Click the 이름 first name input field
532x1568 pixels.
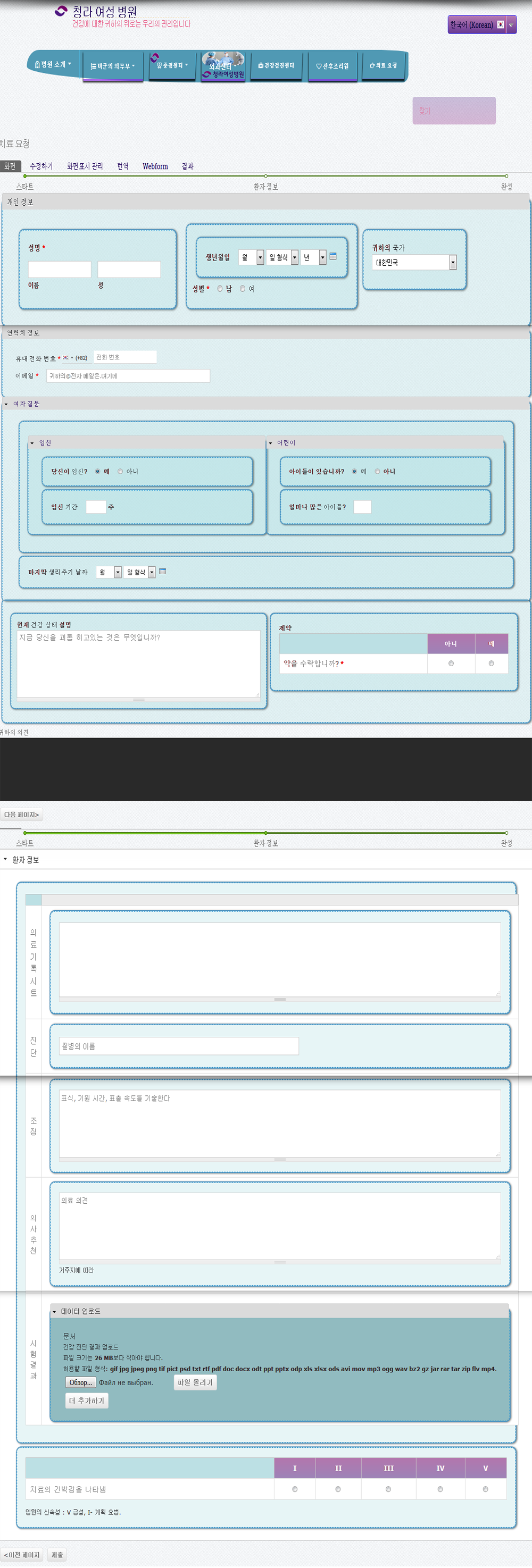(60, 269)
